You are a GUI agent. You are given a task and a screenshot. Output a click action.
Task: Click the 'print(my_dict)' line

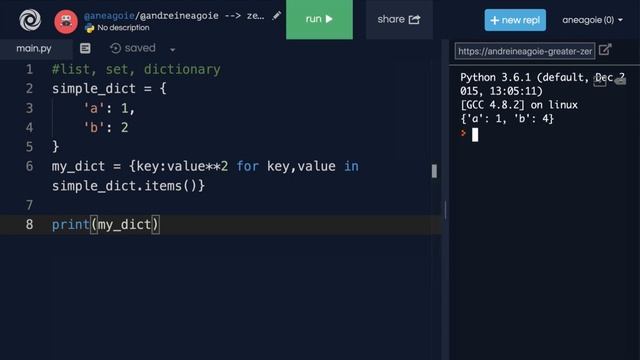(106, 224)
